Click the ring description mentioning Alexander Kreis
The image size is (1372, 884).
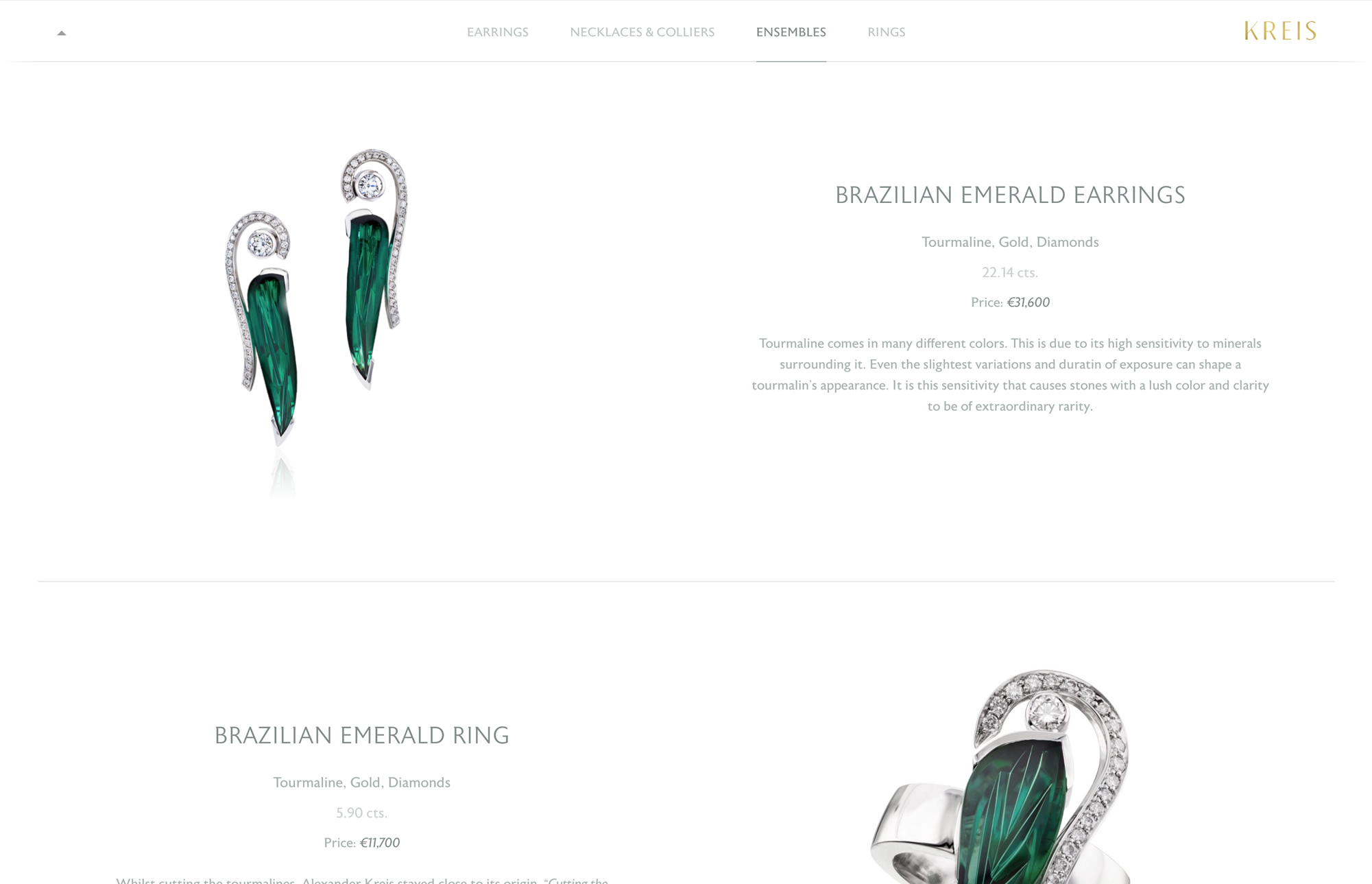(x=362, y=880)
